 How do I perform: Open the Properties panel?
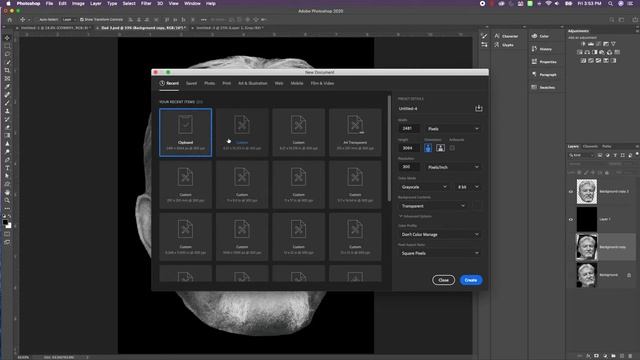coord(544,62)
